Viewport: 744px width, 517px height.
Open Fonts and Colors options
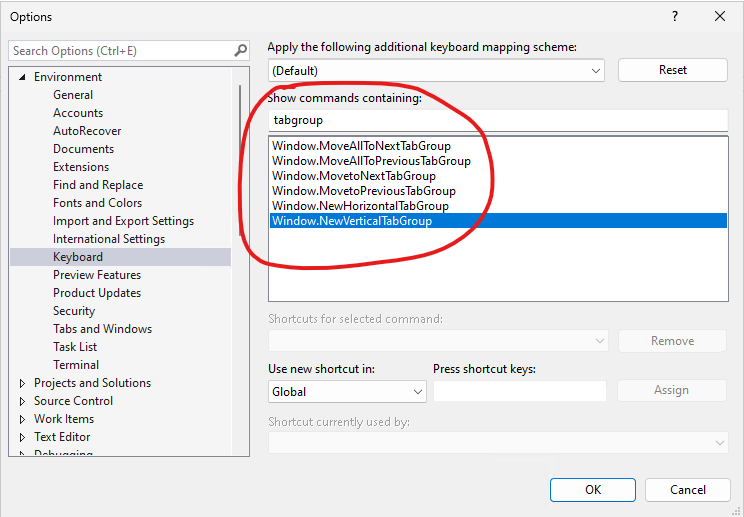pos(97,203)
